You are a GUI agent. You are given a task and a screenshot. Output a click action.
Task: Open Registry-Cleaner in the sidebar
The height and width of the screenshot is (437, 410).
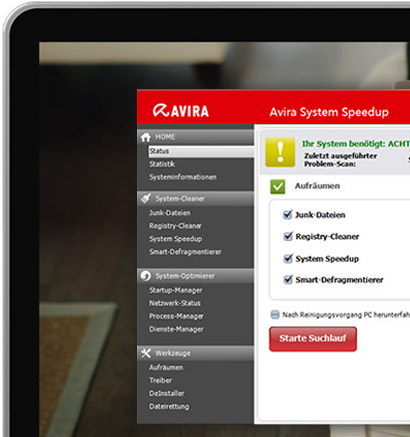175,226
